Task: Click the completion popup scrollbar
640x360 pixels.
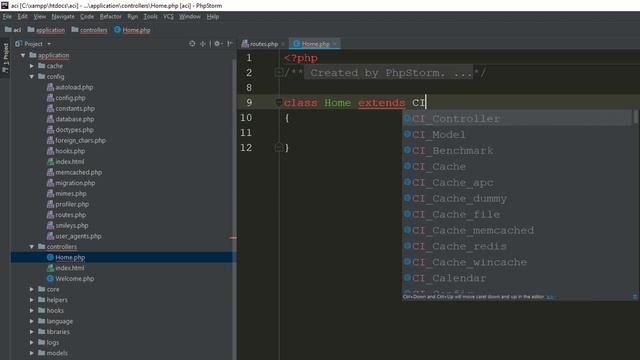Action: pyautogui.click(x=635, y=117)
